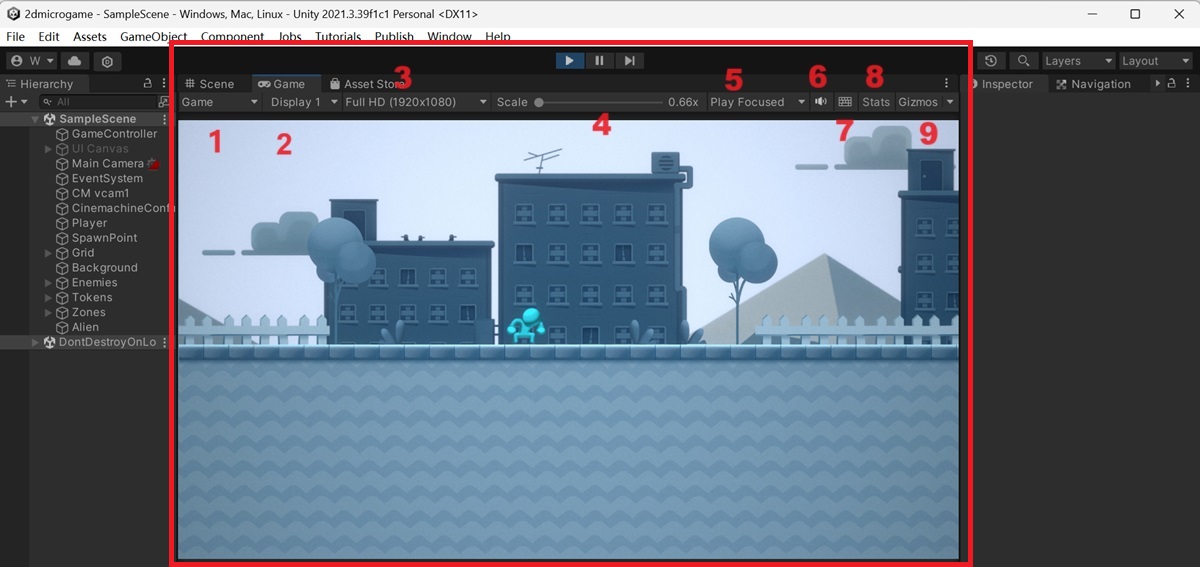Open SampleScene's kebab menu
The image size is (1200, 567).
tap(164, 119)
